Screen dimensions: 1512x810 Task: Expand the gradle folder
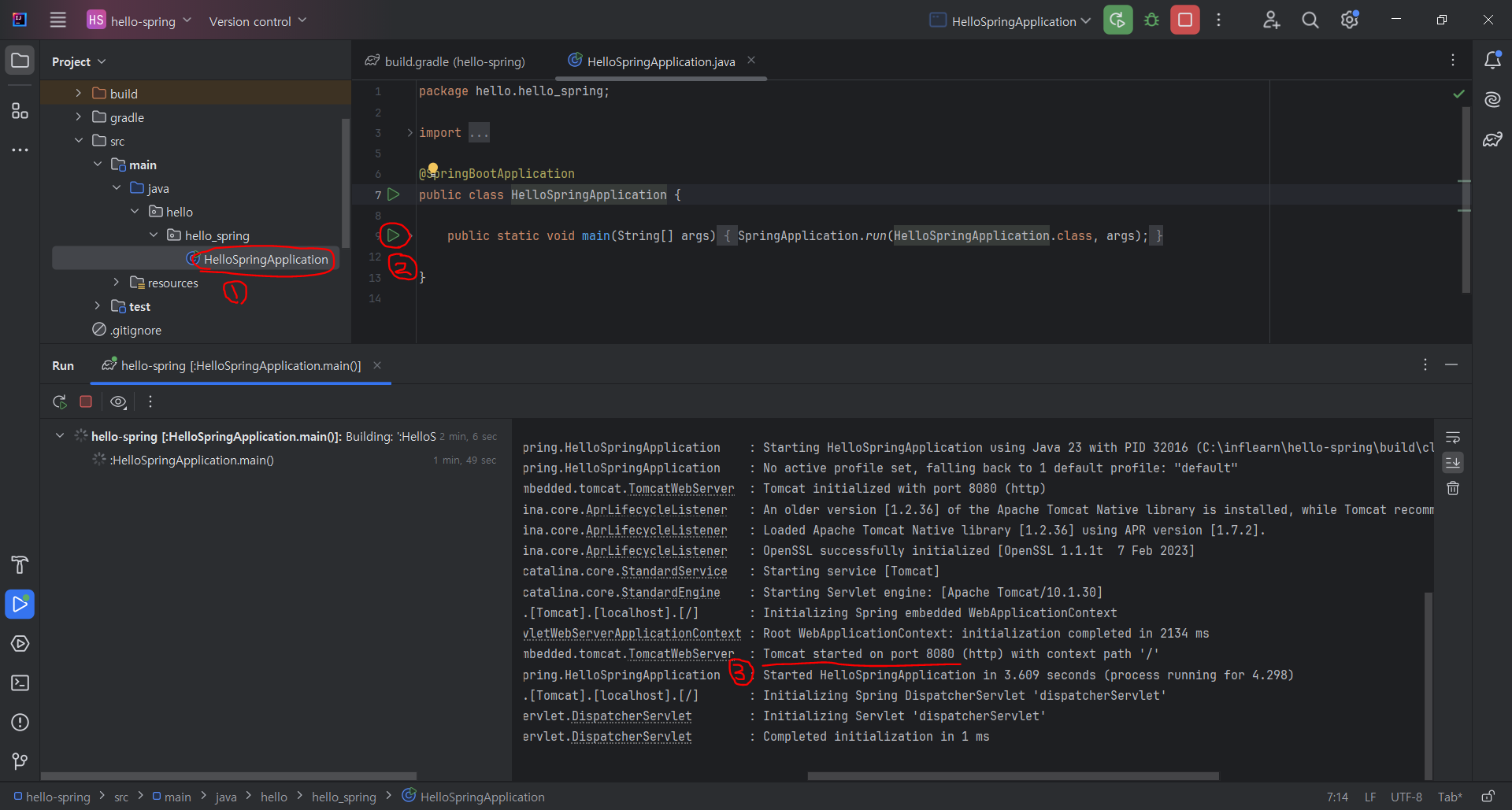pos(78,117)
